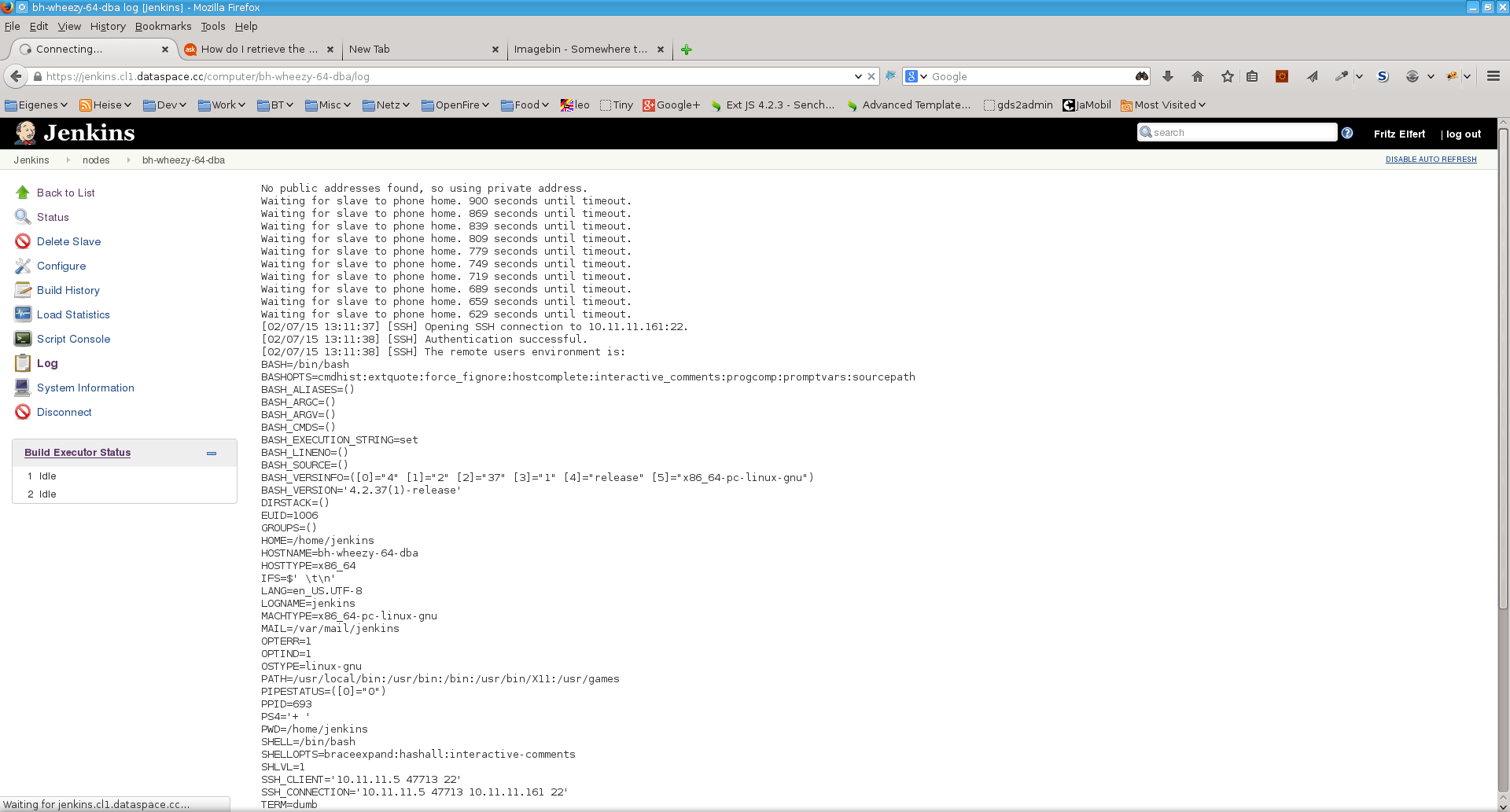Viewport: 1510px width, 812px height.
Task: Open the Google+ bookmark
Action: (672, 105)
